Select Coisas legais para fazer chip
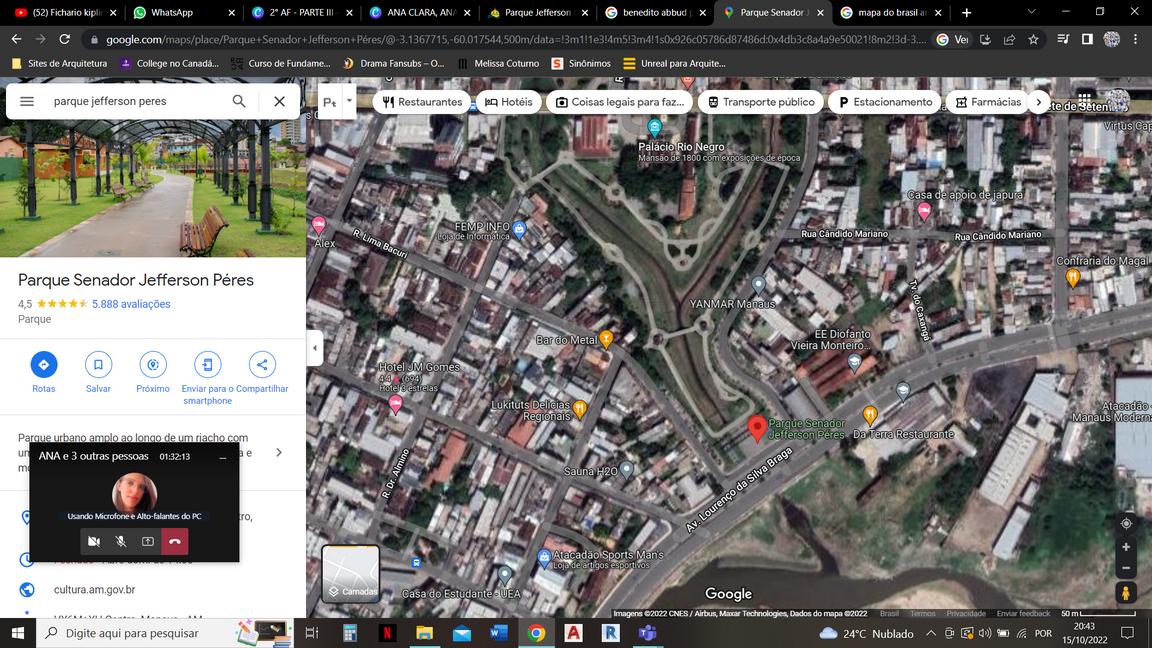The image size is (1152, 648). (x=619, y=102)
